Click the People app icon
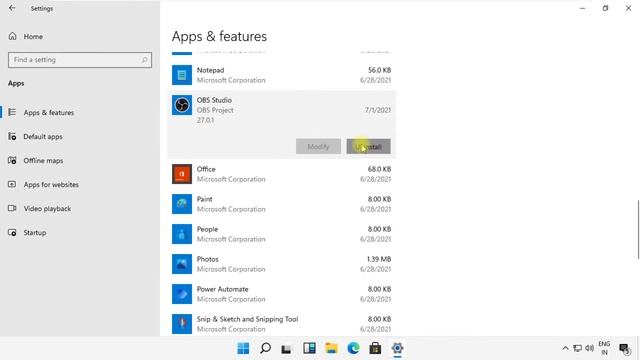Screen dimensions: 640x360 [x=182, y=234]
